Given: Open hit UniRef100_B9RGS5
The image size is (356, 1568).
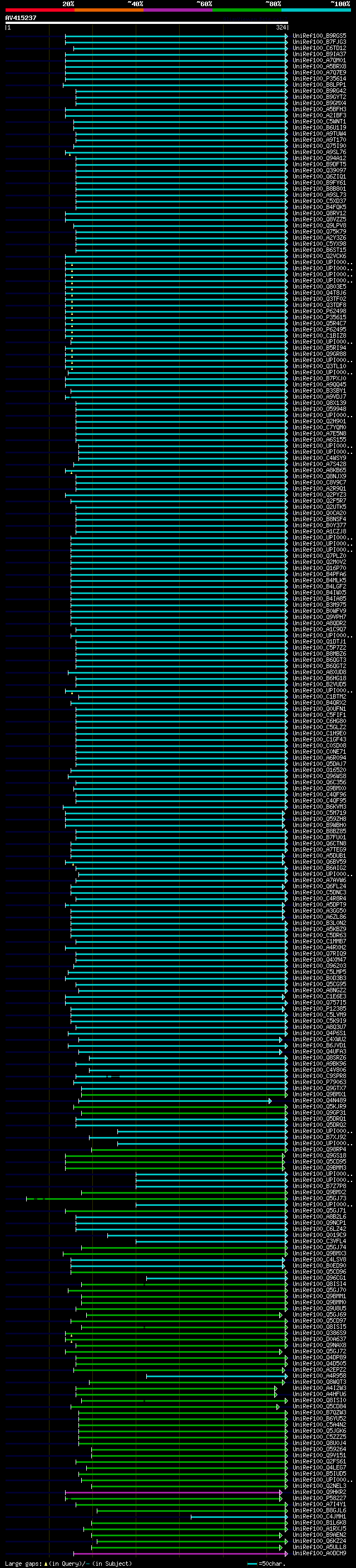Looking at the screenshot, I should 319,36.
